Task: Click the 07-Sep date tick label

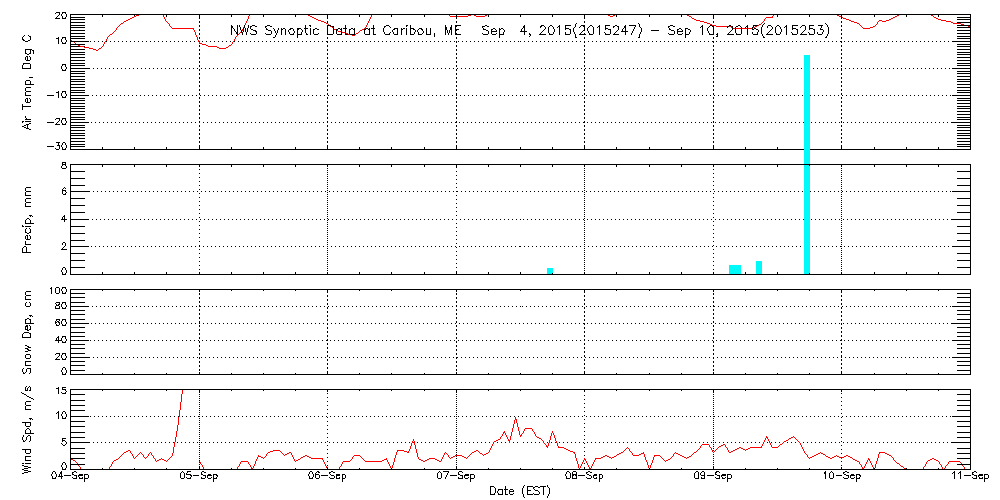Action: click(456, 478)
